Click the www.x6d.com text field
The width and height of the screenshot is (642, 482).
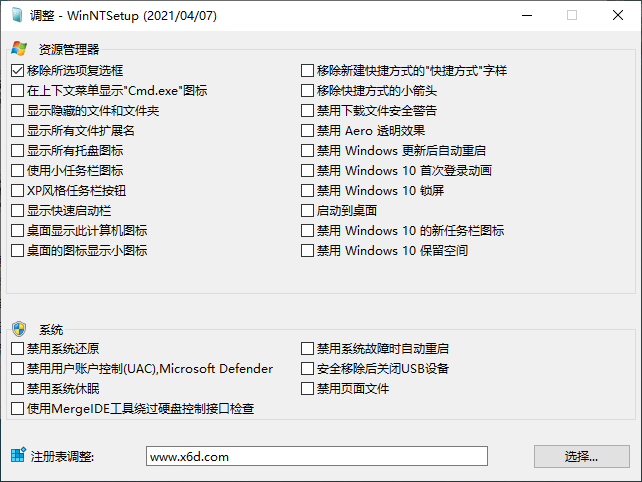pyautogui.click(x=316, y=457)
